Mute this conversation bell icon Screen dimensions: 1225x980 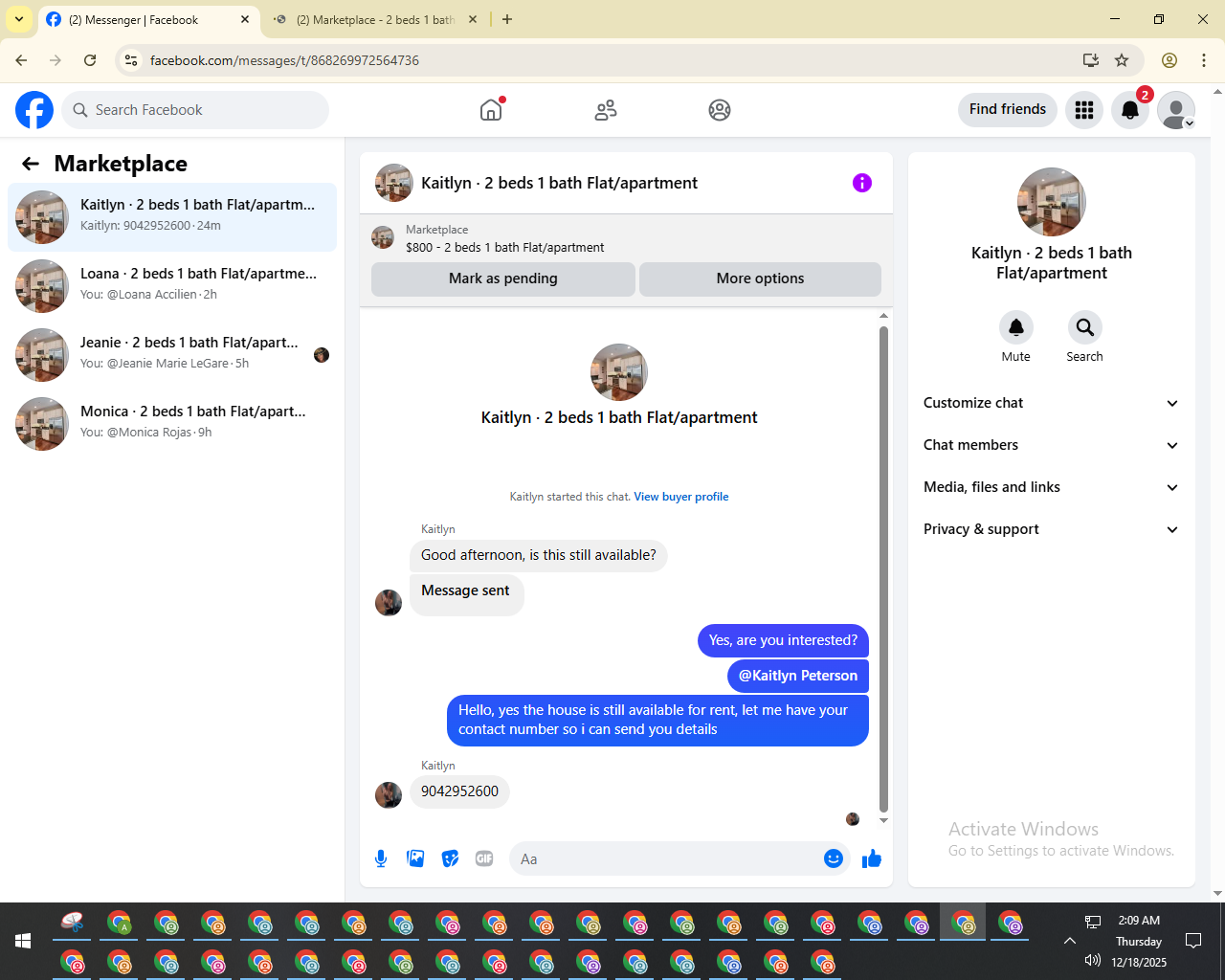(1016, 327)
